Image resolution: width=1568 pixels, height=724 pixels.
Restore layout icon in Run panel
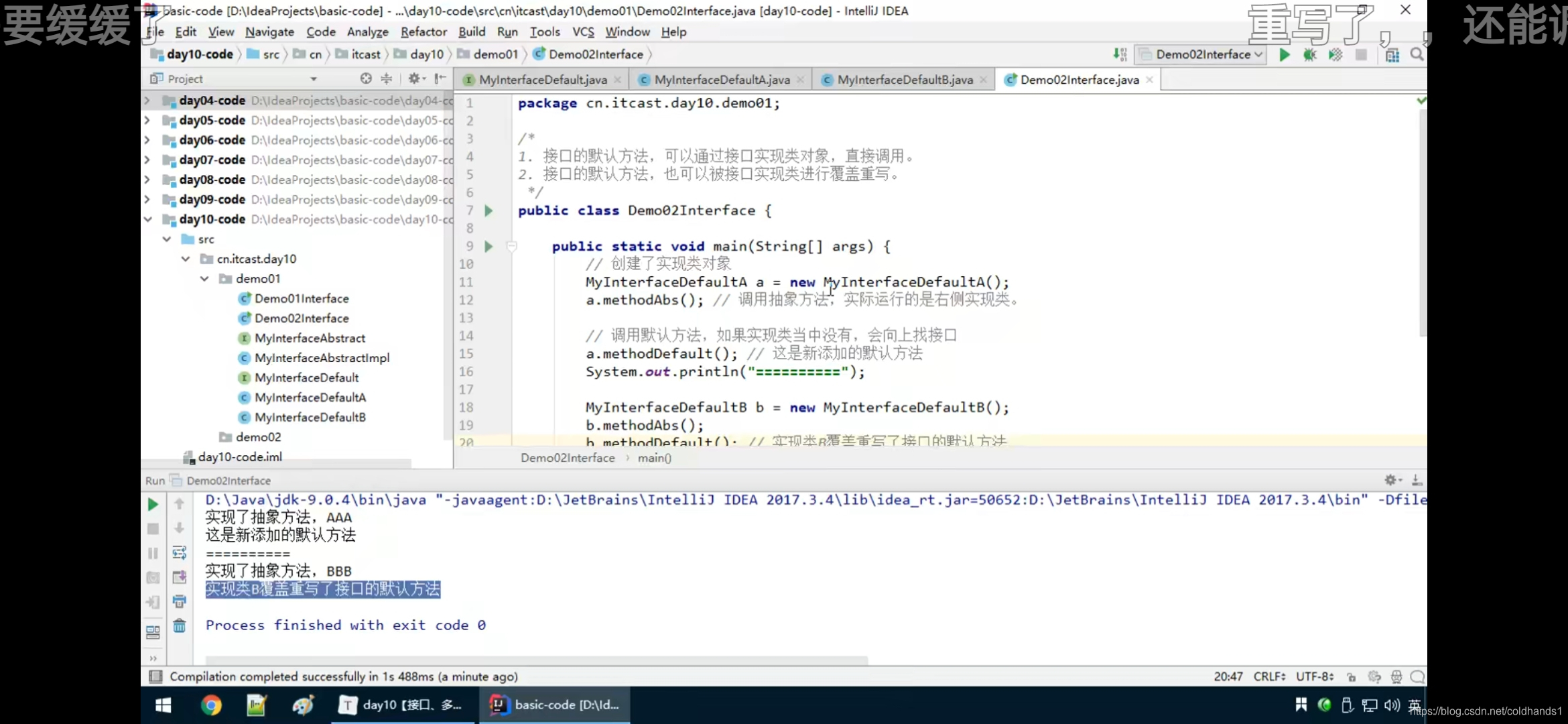pyautogui.click(x=153, y=631)
